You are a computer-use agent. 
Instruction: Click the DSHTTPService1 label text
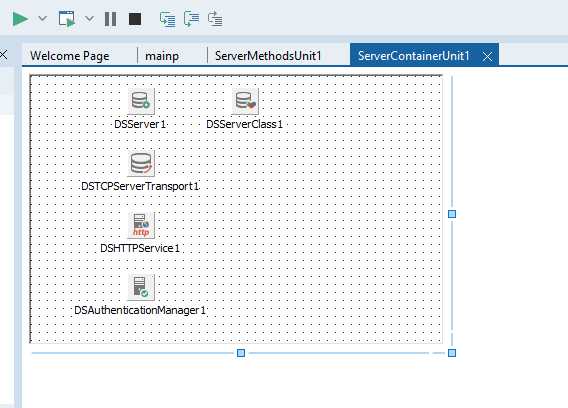point(140,248)
